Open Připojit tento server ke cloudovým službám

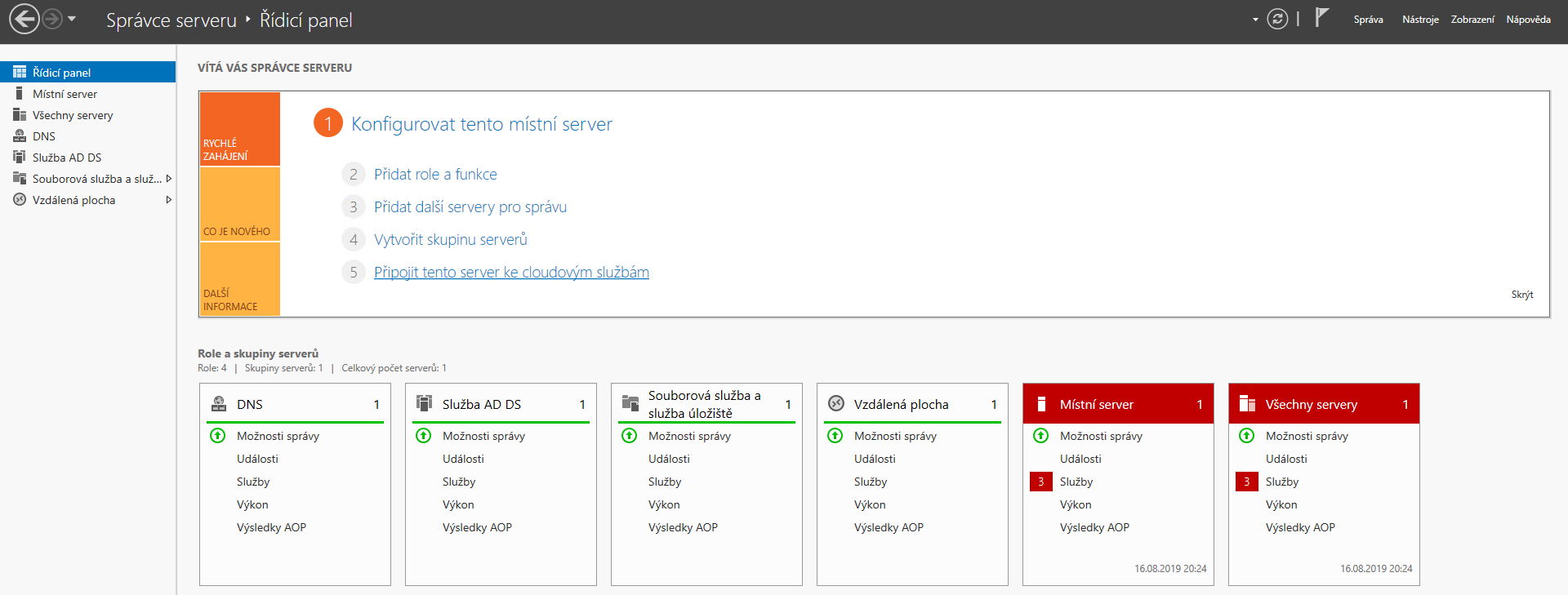tap(511, 273)
